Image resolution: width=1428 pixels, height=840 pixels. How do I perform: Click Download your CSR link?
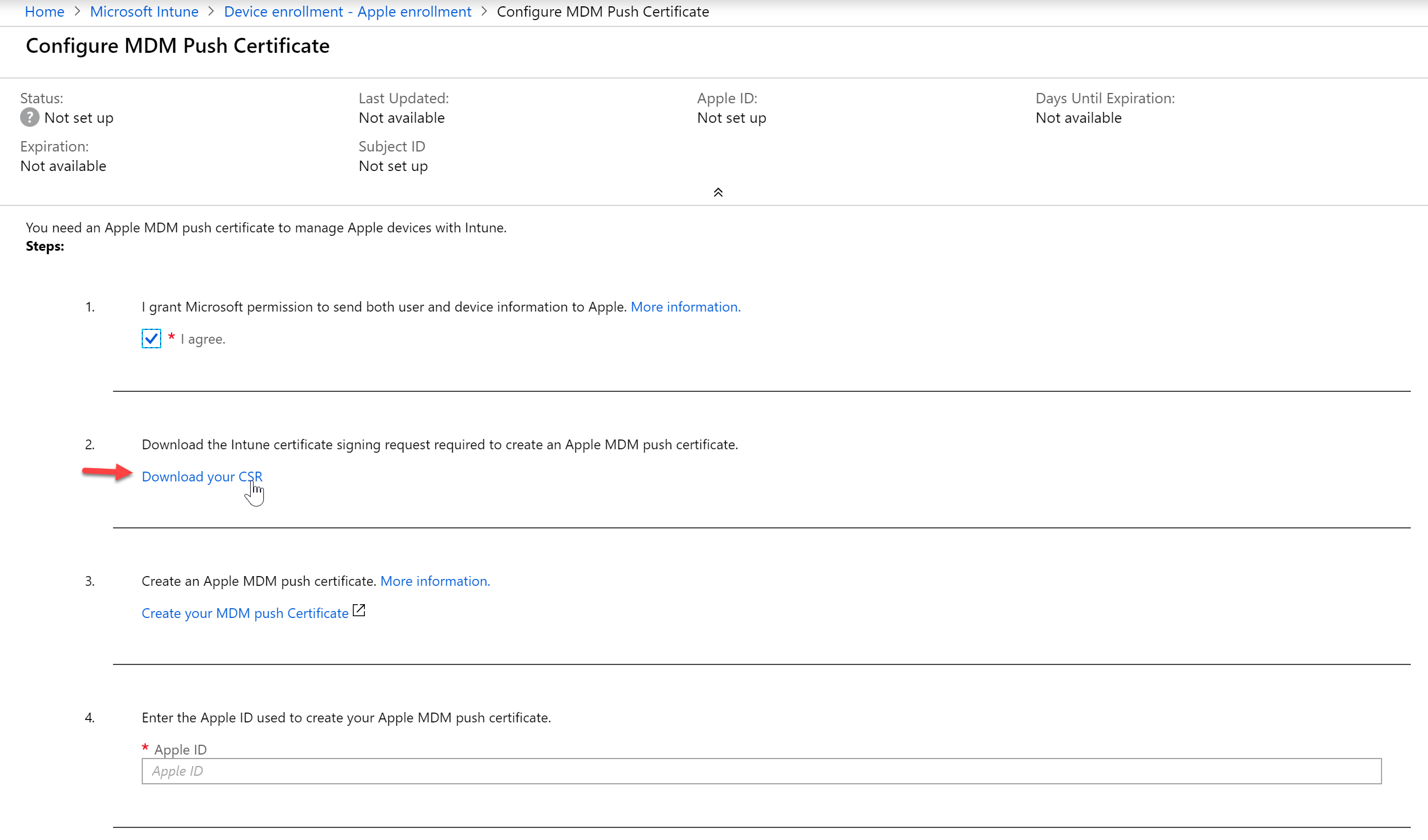point(202,476)
